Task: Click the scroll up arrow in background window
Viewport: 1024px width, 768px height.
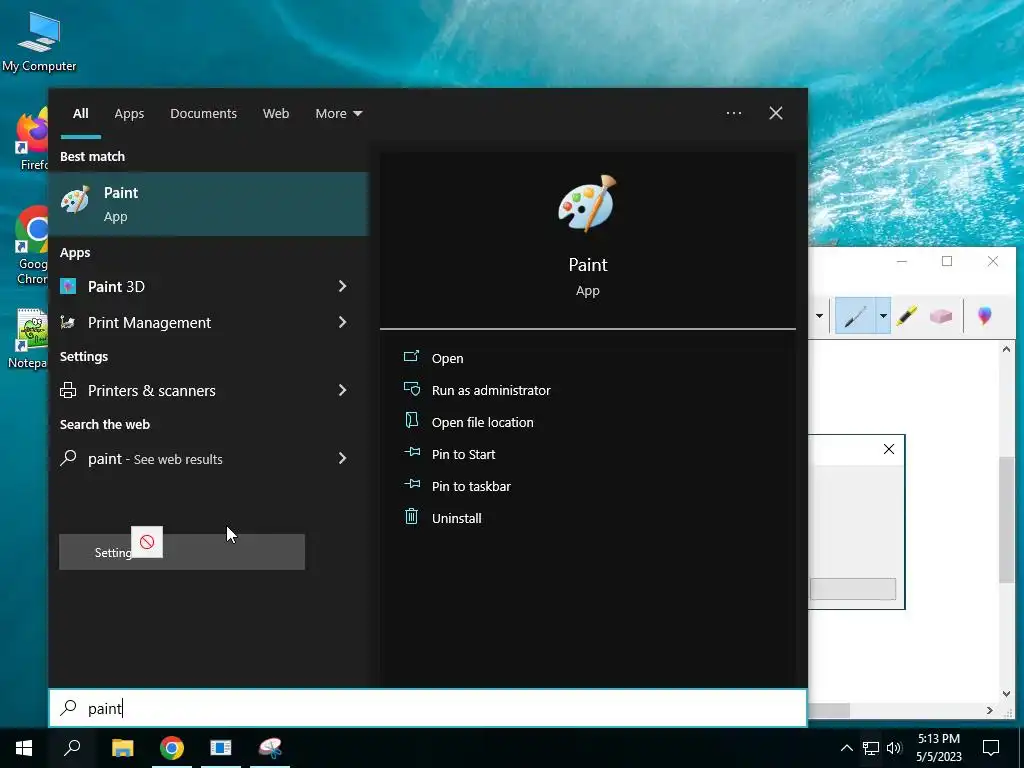Action: pos(1006,350)
